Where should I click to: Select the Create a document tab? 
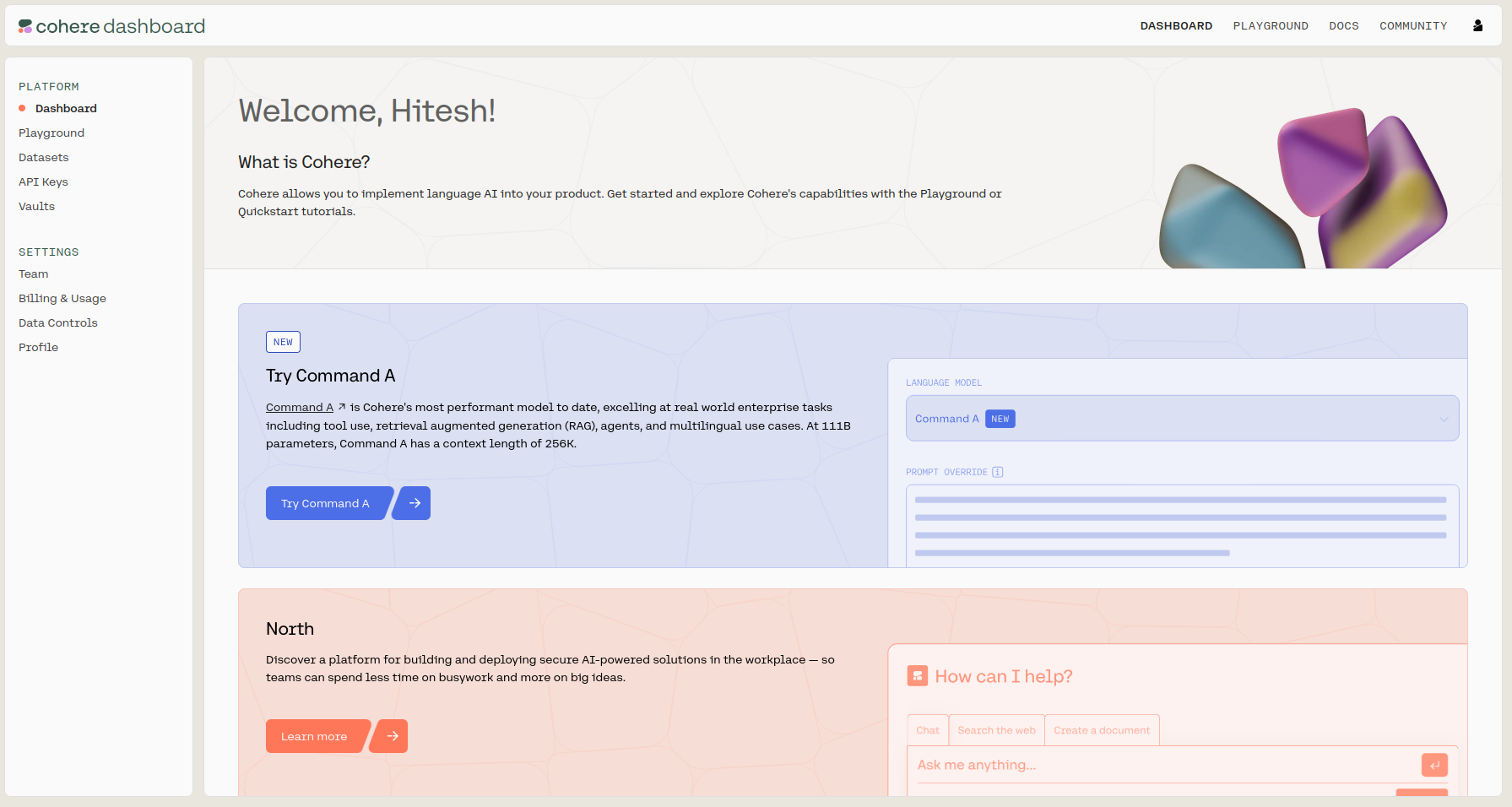(1101, 730)
